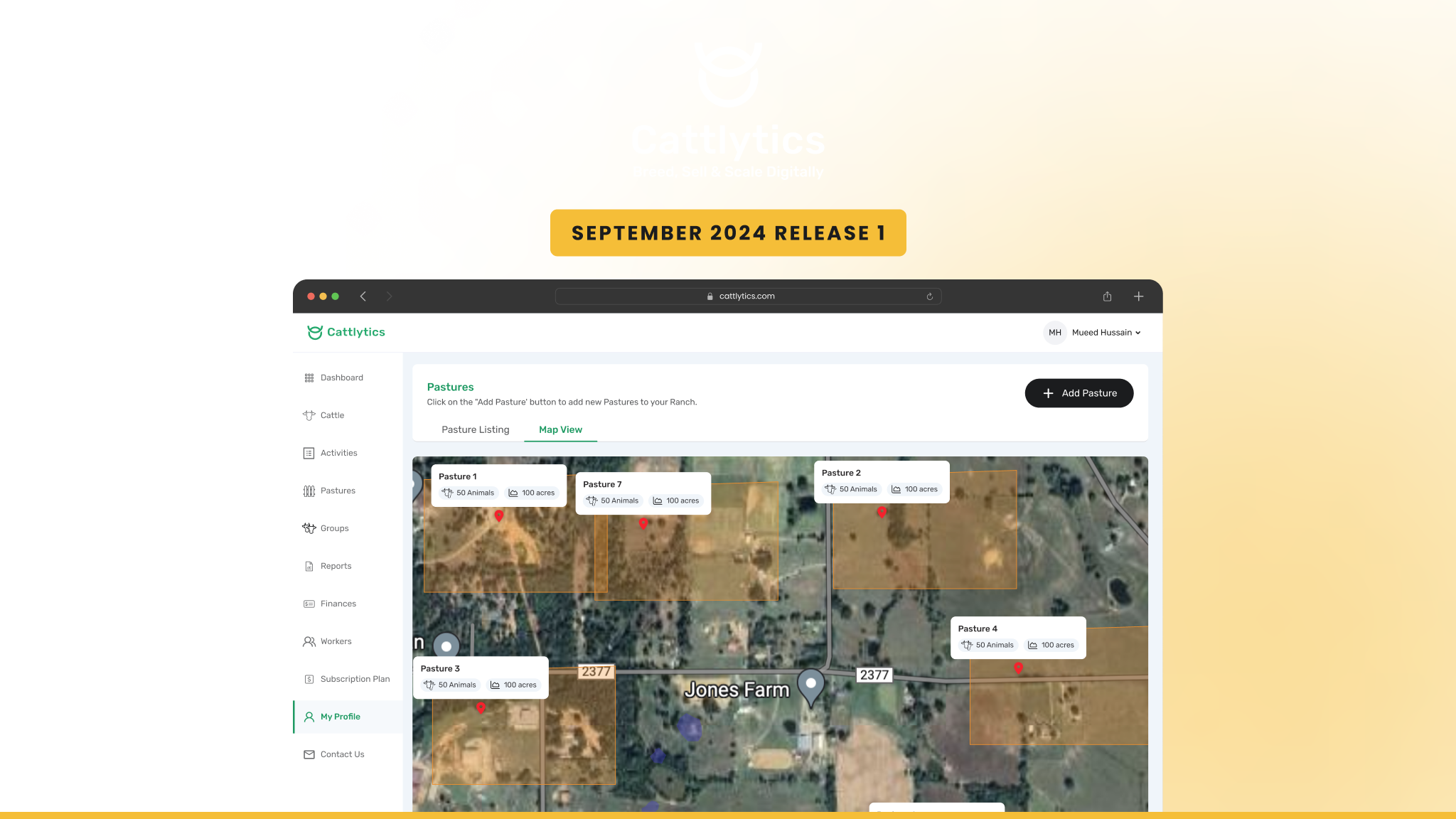Click the red pin in Pasture 2
The height and width of the screenshot is (819, 1456).
point(882,512)
